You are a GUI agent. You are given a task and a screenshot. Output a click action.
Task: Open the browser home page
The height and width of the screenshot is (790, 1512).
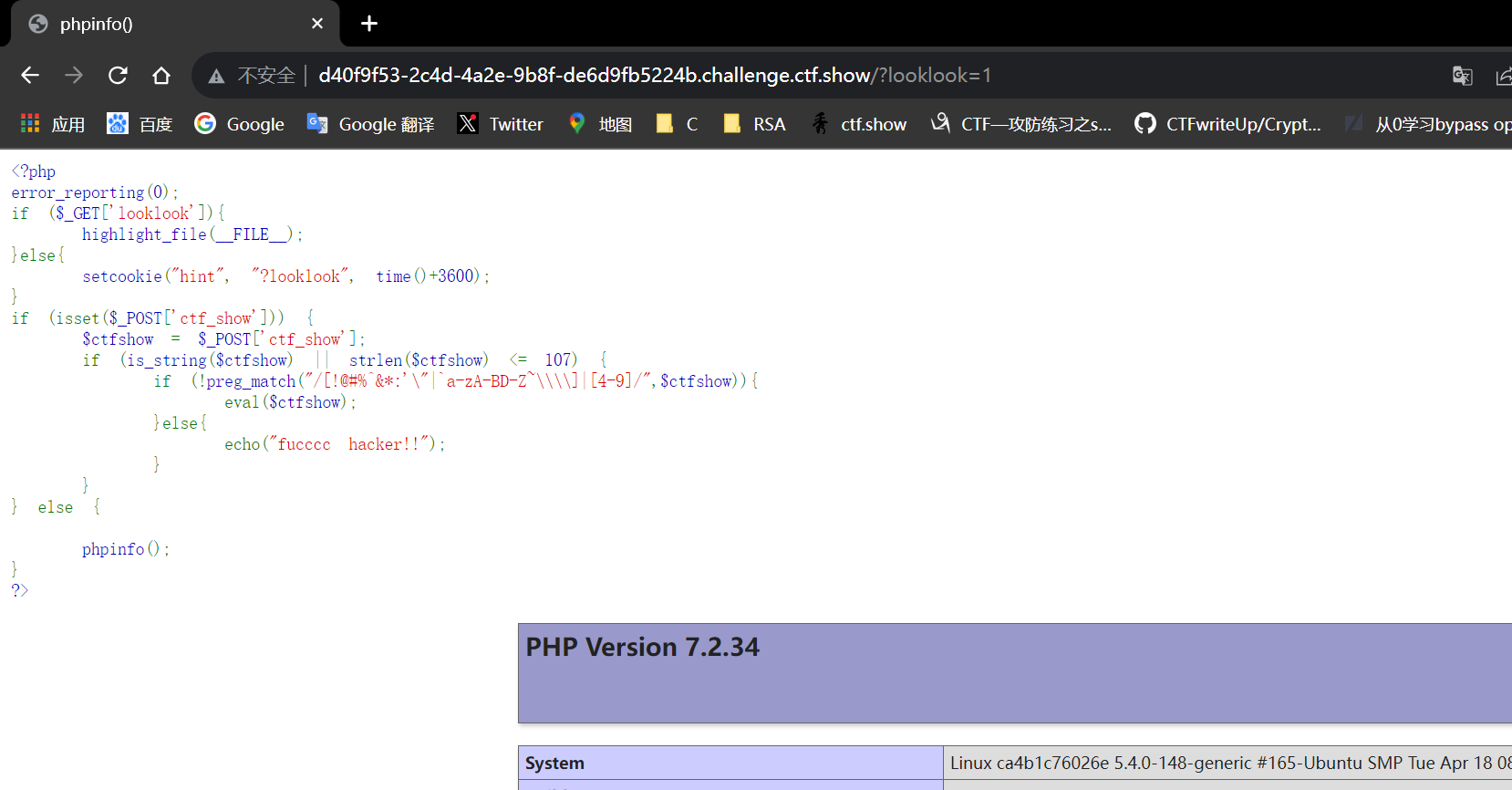tap(161, 75)
